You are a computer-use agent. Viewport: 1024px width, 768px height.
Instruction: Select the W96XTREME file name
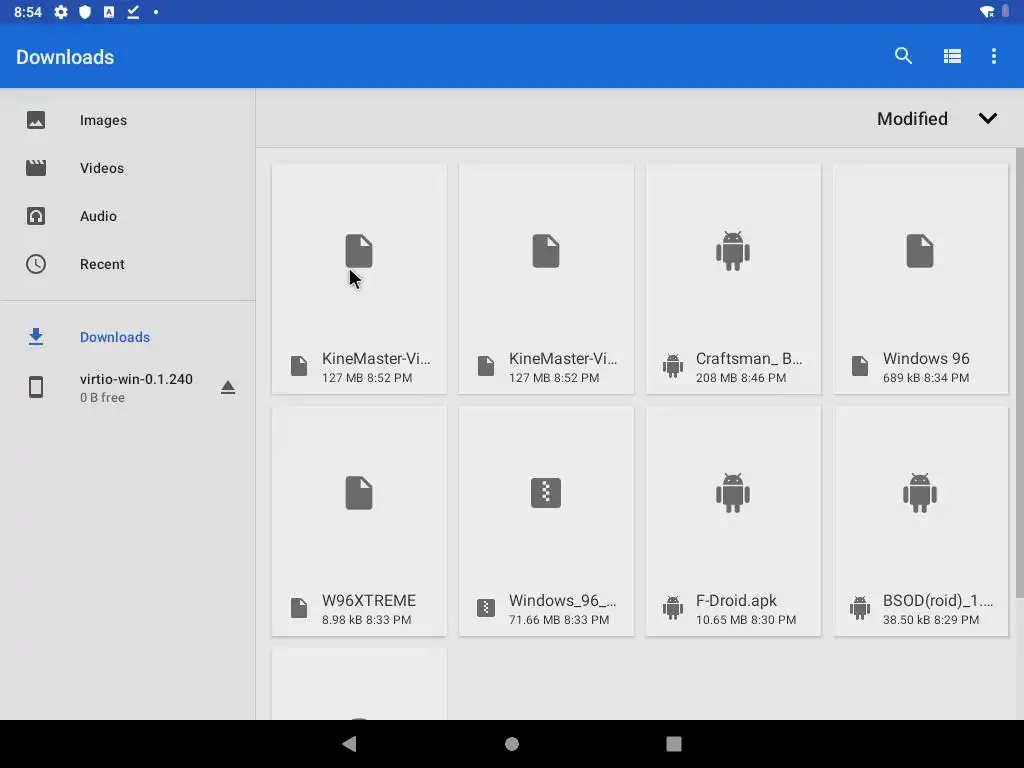pos(369,600)
